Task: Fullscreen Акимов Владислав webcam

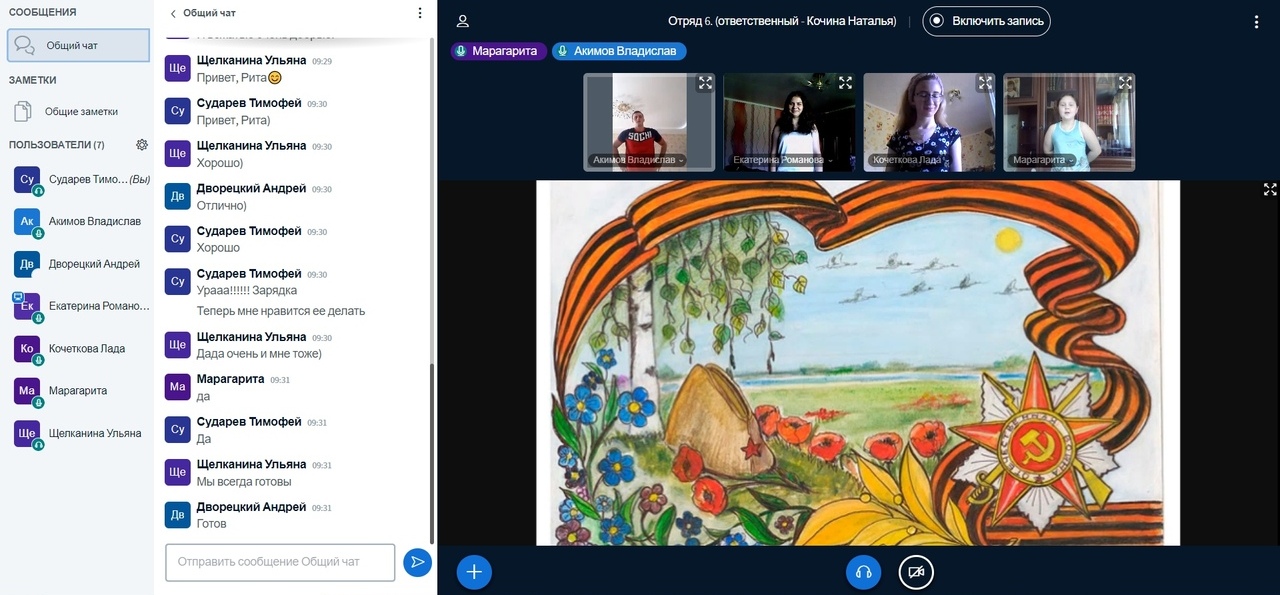Action: tap(705, 83)
